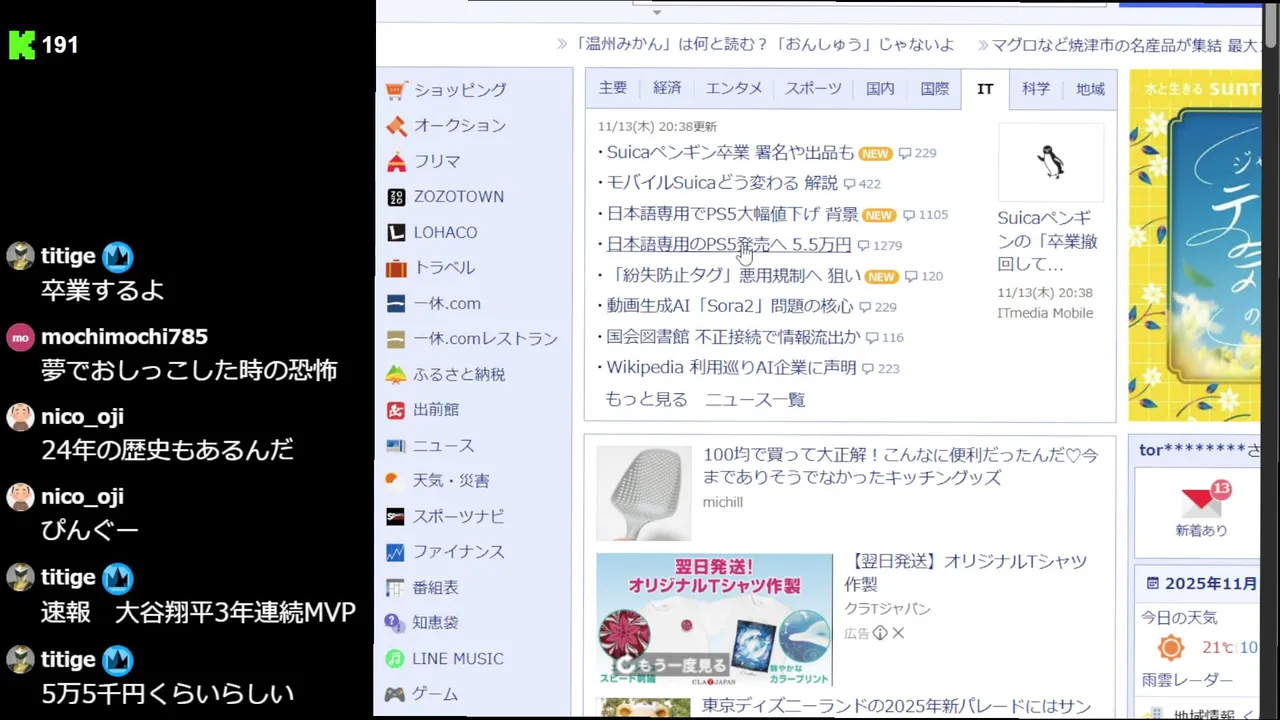Click the ふるさと納税 icon
The height and width of the screenshot is (720, 1280).
point(396,374)
